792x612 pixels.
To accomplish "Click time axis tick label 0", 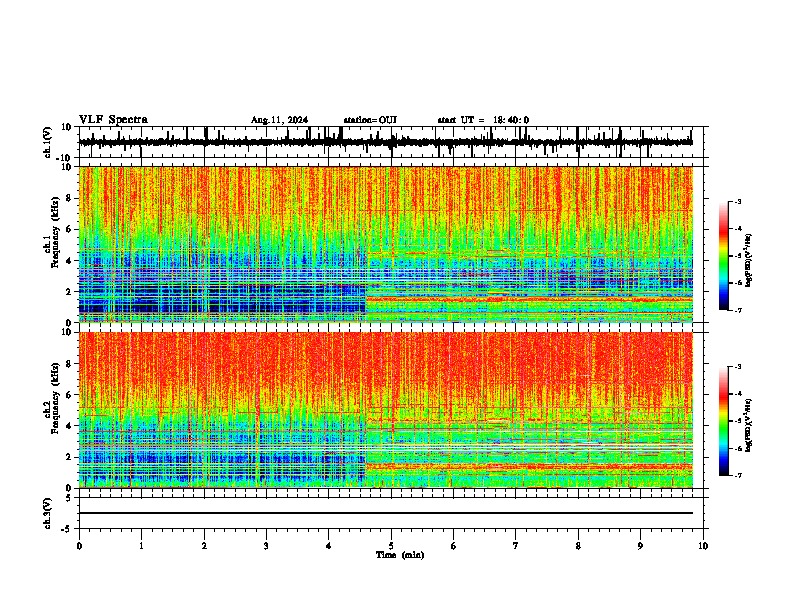I will point(79,546).
